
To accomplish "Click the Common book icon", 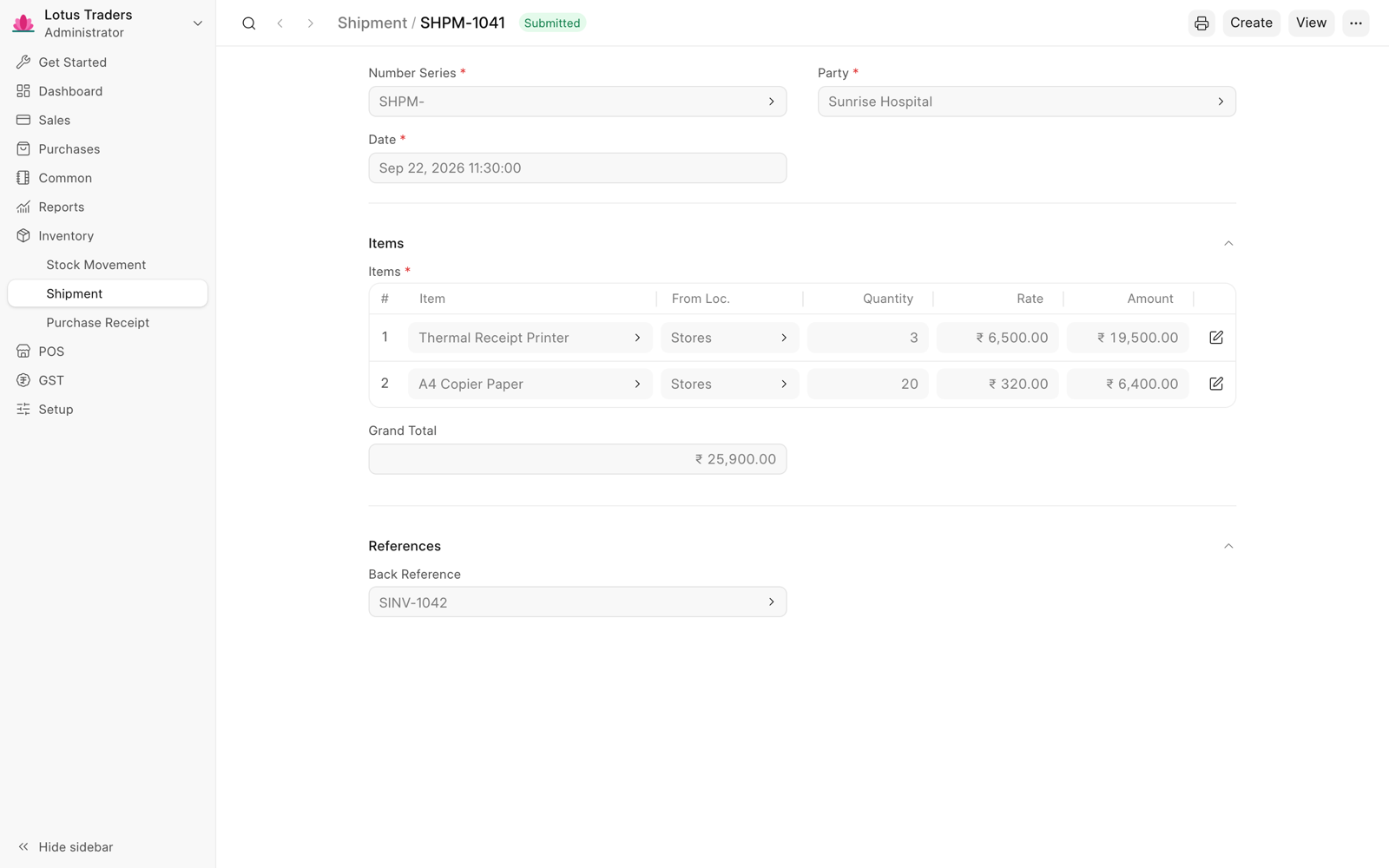I will point(23,178).
